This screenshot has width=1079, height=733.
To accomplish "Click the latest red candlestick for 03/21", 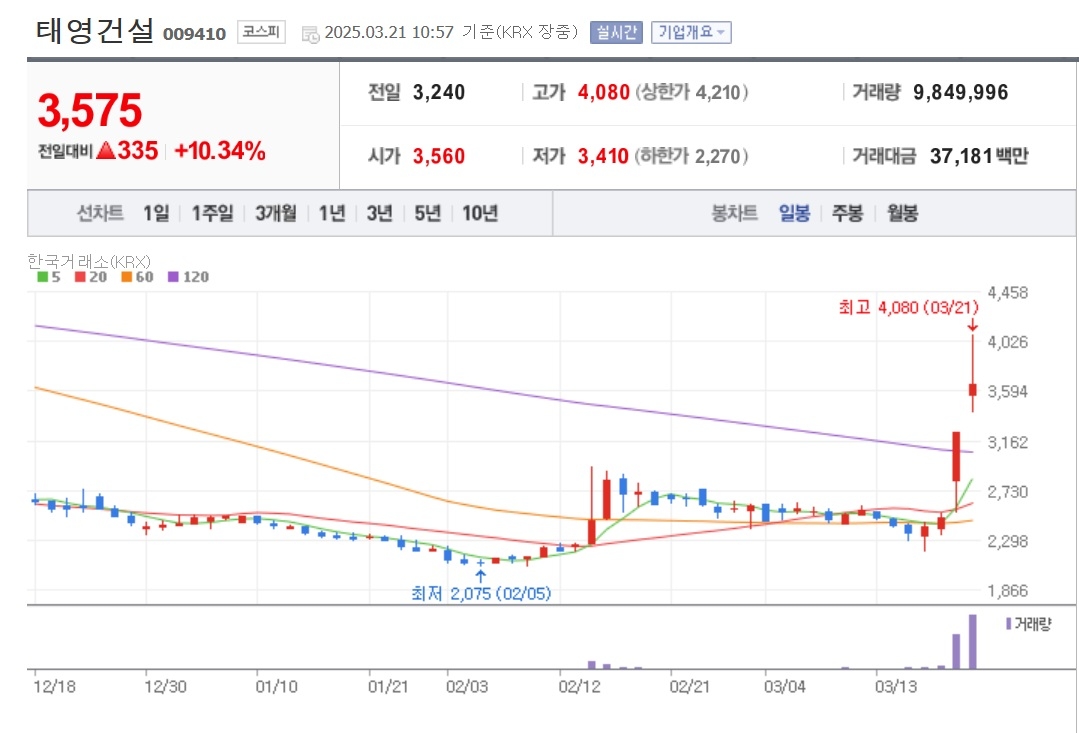I will coord(972,389).
